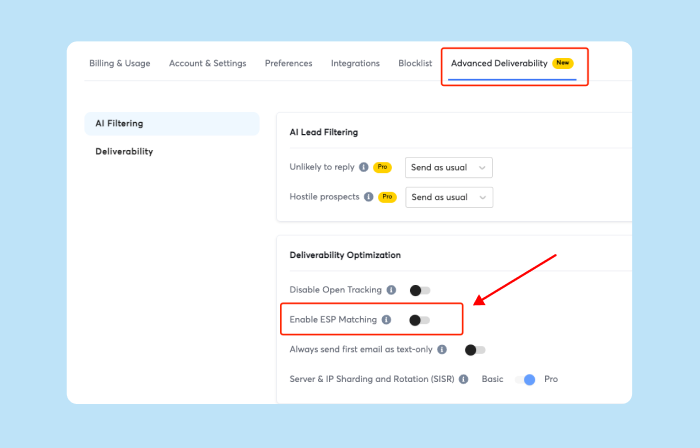This screenshot has height=448, width=700.
Task: Open Unlikely to reply Send as usual dropdown
Action: click(x=449, y=167)
